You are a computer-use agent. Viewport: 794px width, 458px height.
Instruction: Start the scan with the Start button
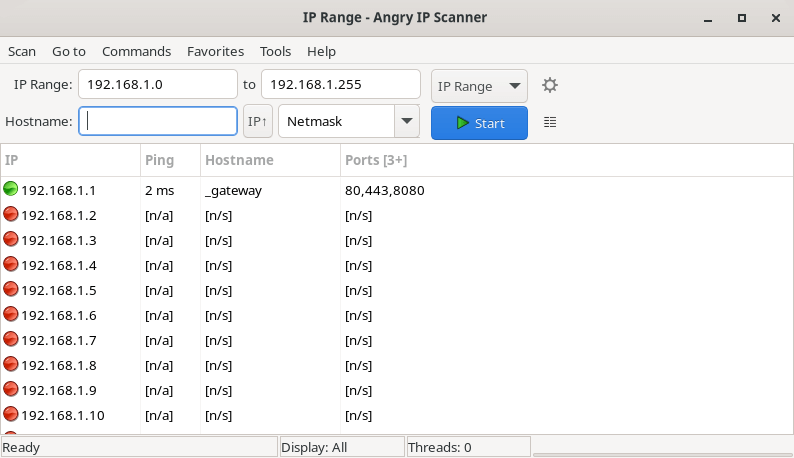(x=479, y=123)
